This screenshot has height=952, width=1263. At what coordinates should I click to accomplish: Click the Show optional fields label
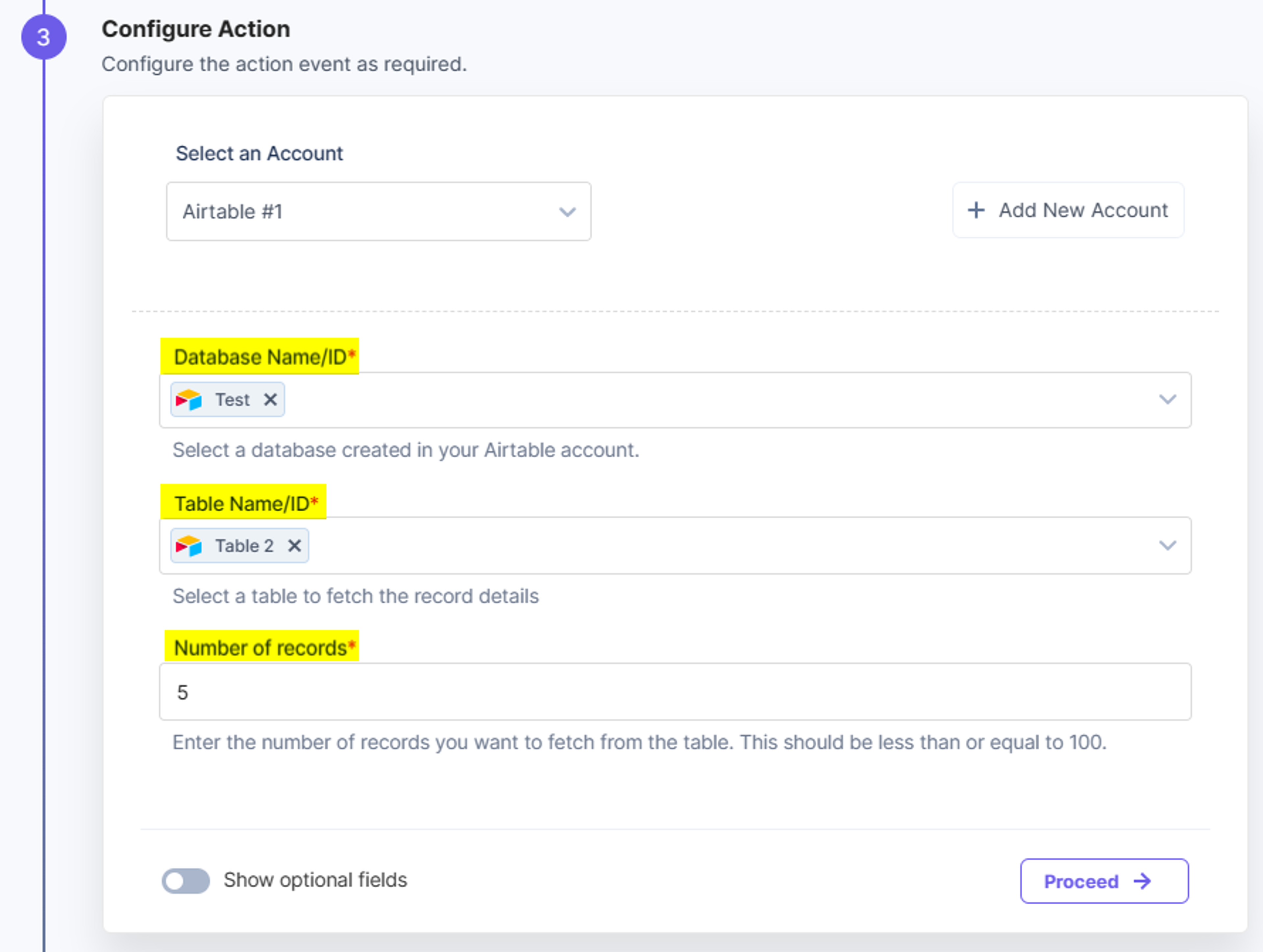tap(315, 880)
